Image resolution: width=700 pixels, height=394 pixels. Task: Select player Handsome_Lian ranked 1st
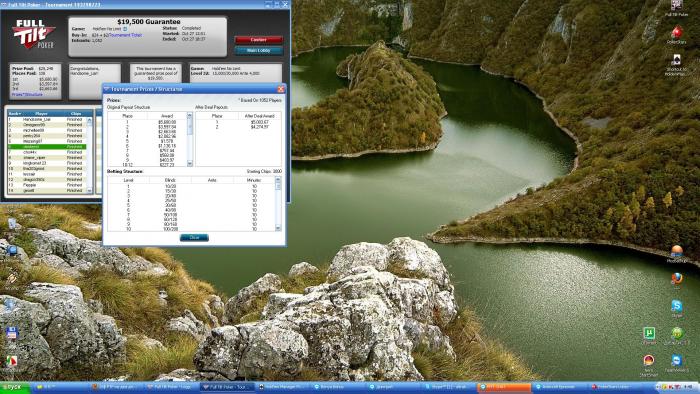point(47,120)
